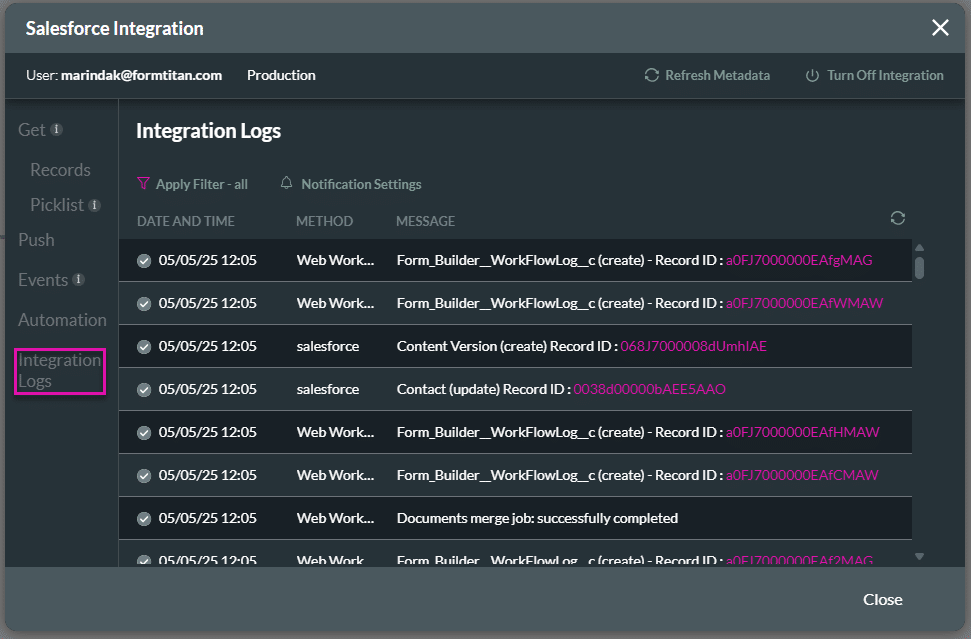Click the Notification Settings bell icon
The height and width of the screenshot is (639, 971).
point(286,183)
